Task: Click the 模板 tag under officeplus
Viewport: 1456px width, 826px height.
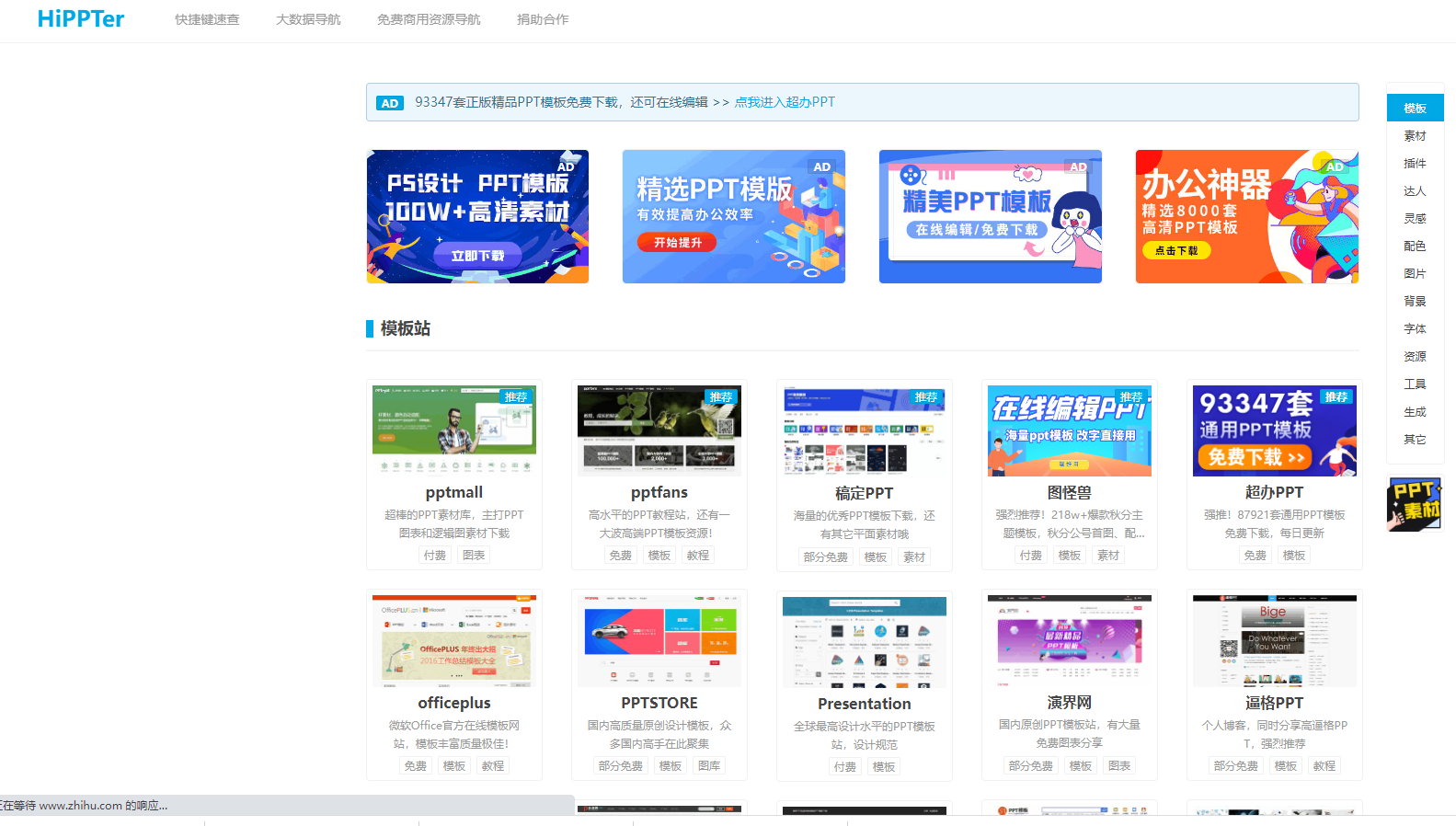Action: [454, 766]
